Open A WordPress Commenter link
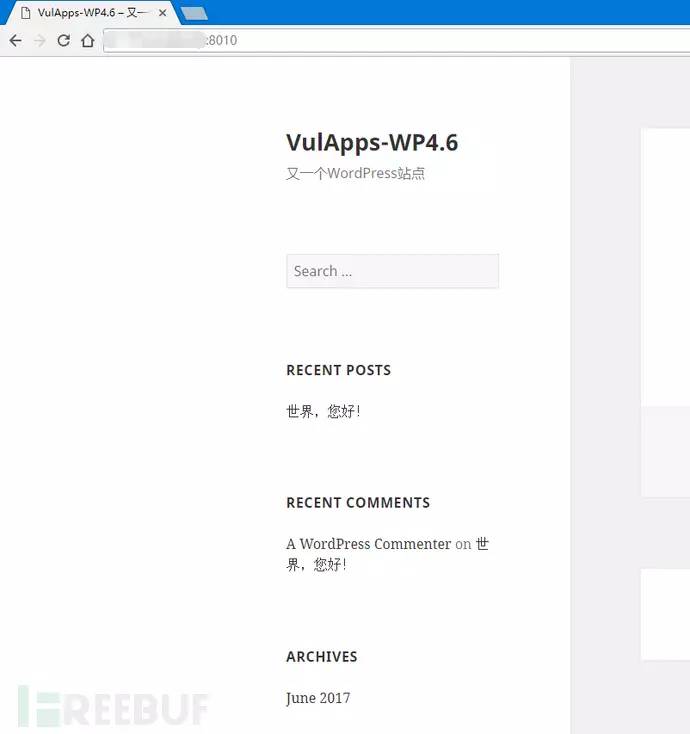Viewport: 690px width, 734px height. (368, 544)
